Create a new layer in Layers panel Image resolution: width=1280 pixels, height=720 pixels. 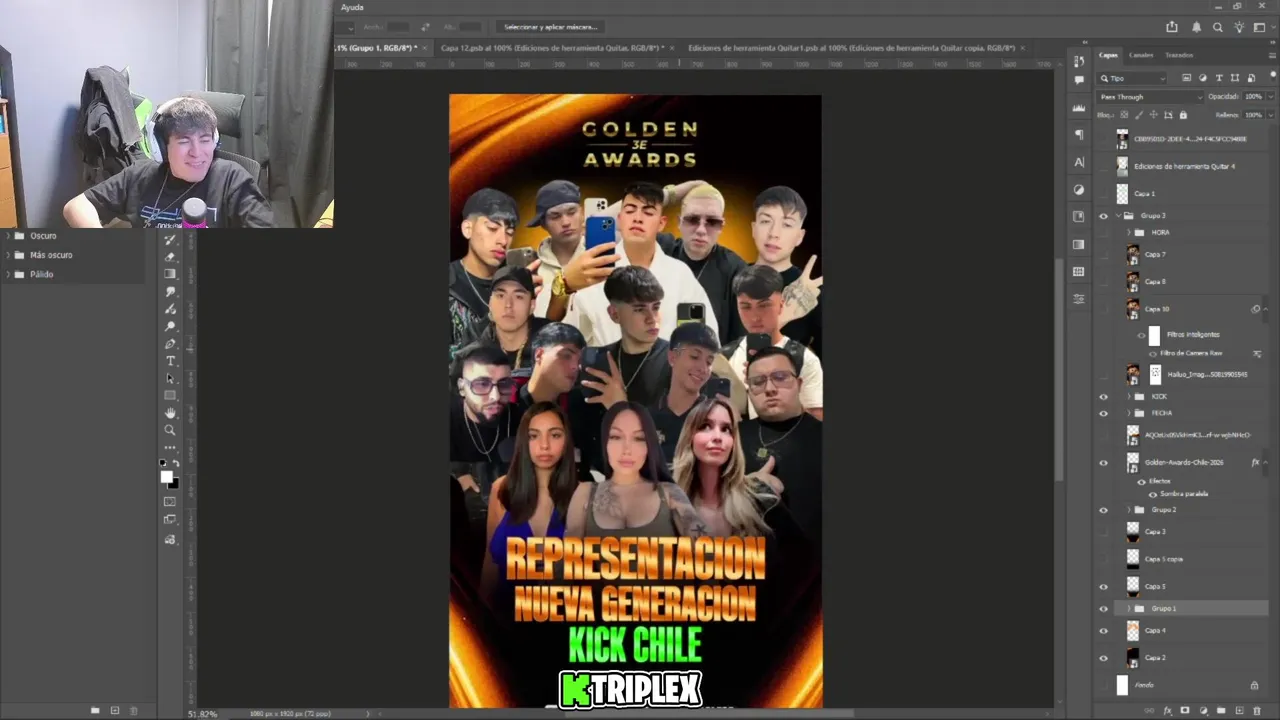pyautogui.click(x=1239, y=711)
